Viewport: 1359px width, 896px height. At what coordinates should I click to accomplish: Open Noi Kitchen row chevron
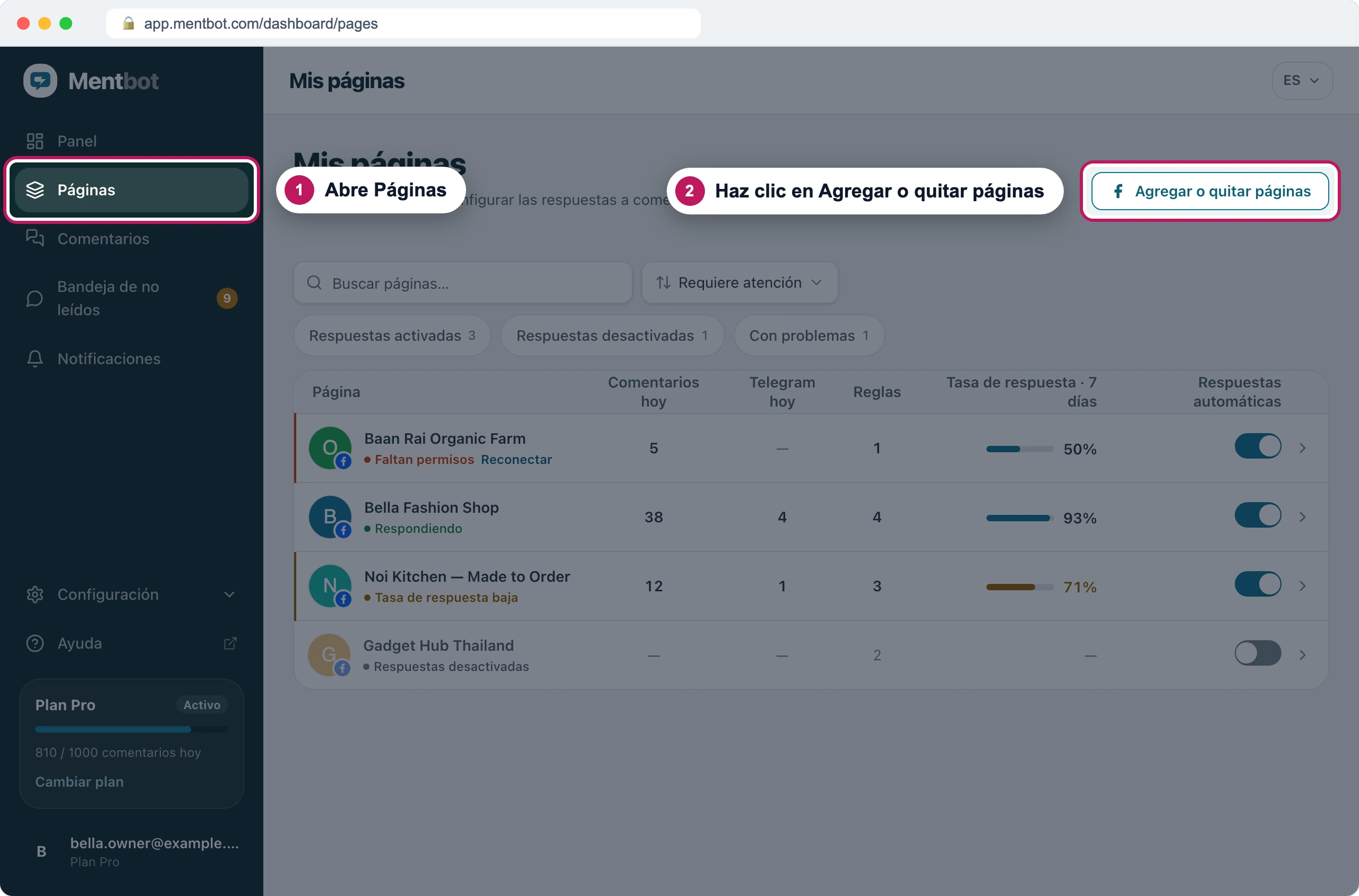[x=1302, y=587]
